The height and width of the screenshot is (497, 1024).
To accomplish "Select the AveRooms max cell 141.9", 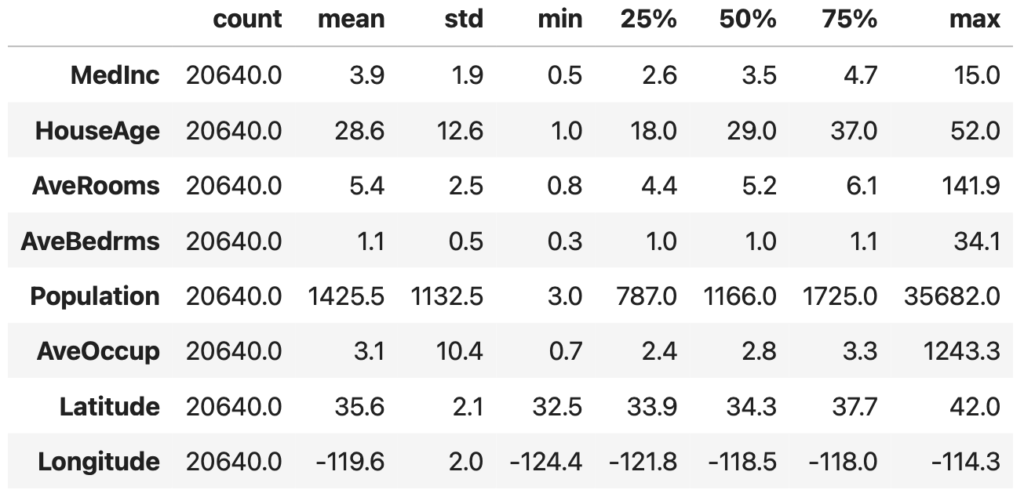I will pos(976,186).
